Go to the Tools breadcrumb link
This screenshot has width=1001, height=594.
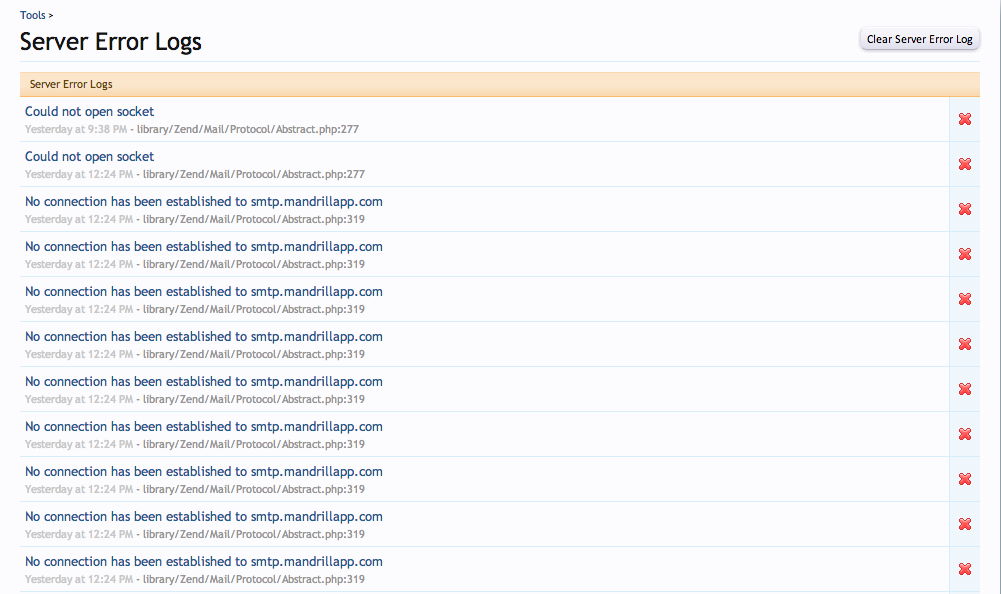(33, 15)
